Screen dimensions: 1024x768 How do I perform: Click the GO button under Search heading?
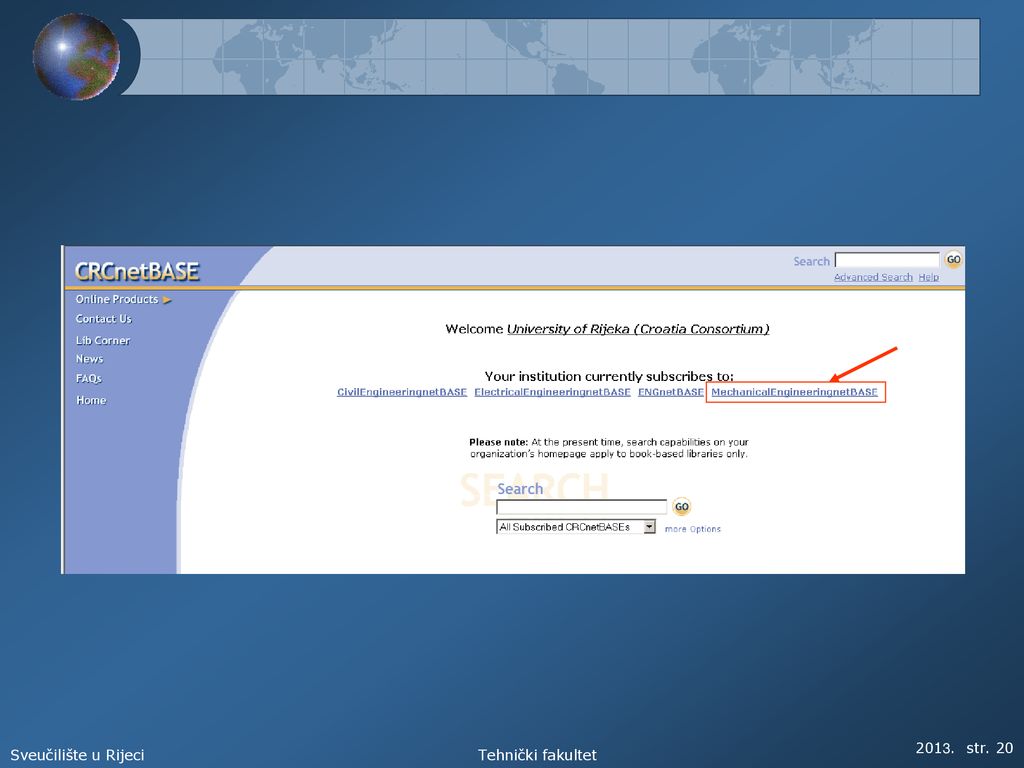pos(681,507)
